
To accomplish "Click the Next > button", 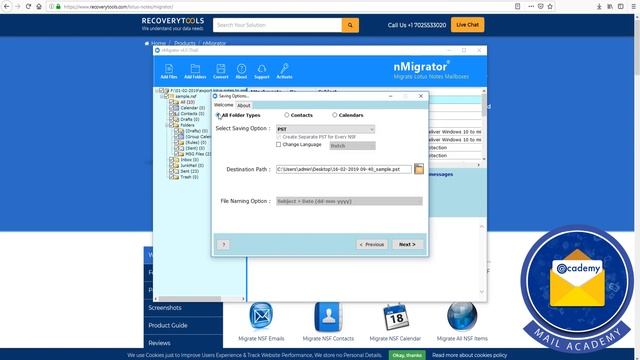I will point(407,244).
